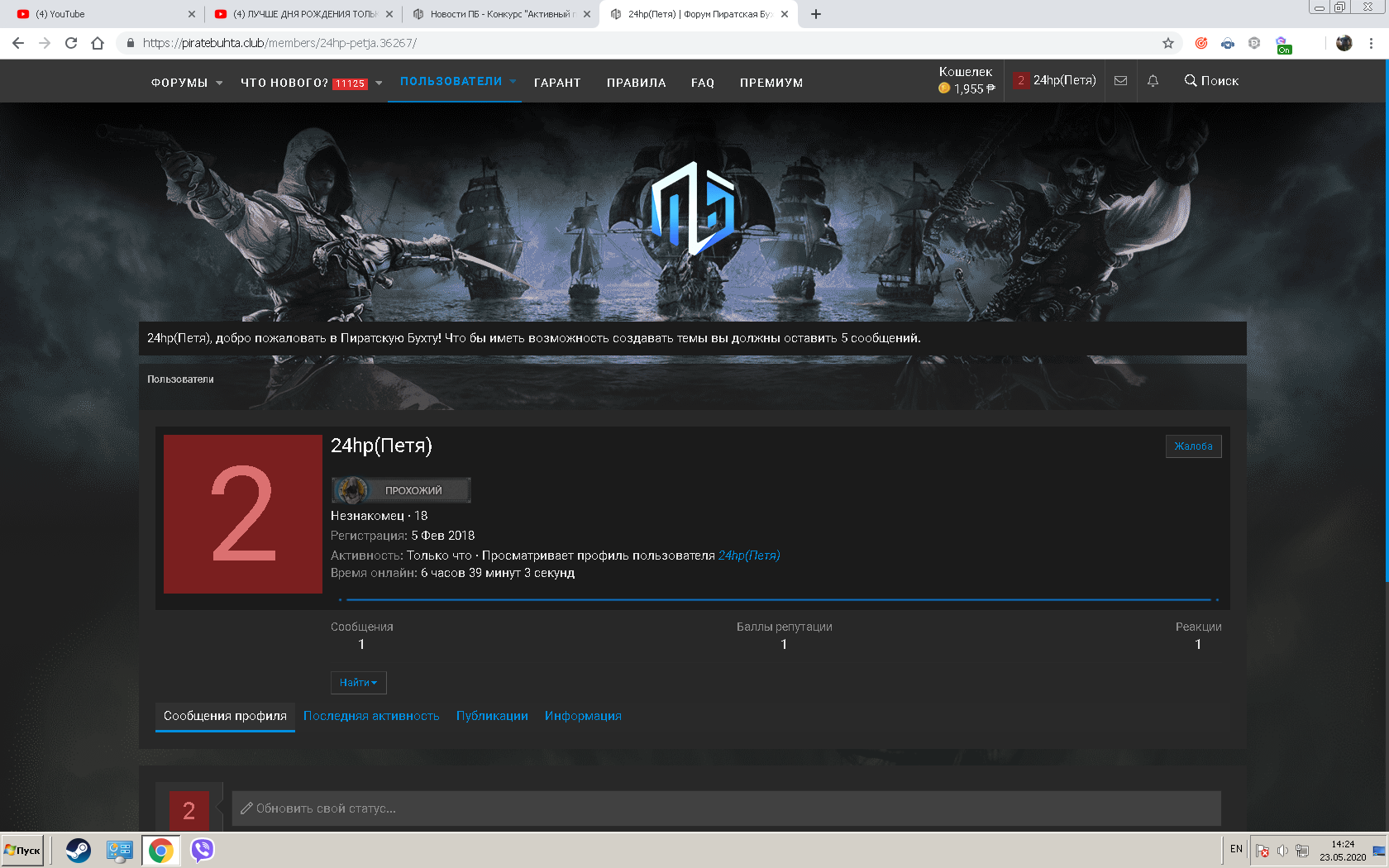The image size is (1389, 868).
Task: Open the ГАРАНТ menu item
Action: 557,83
